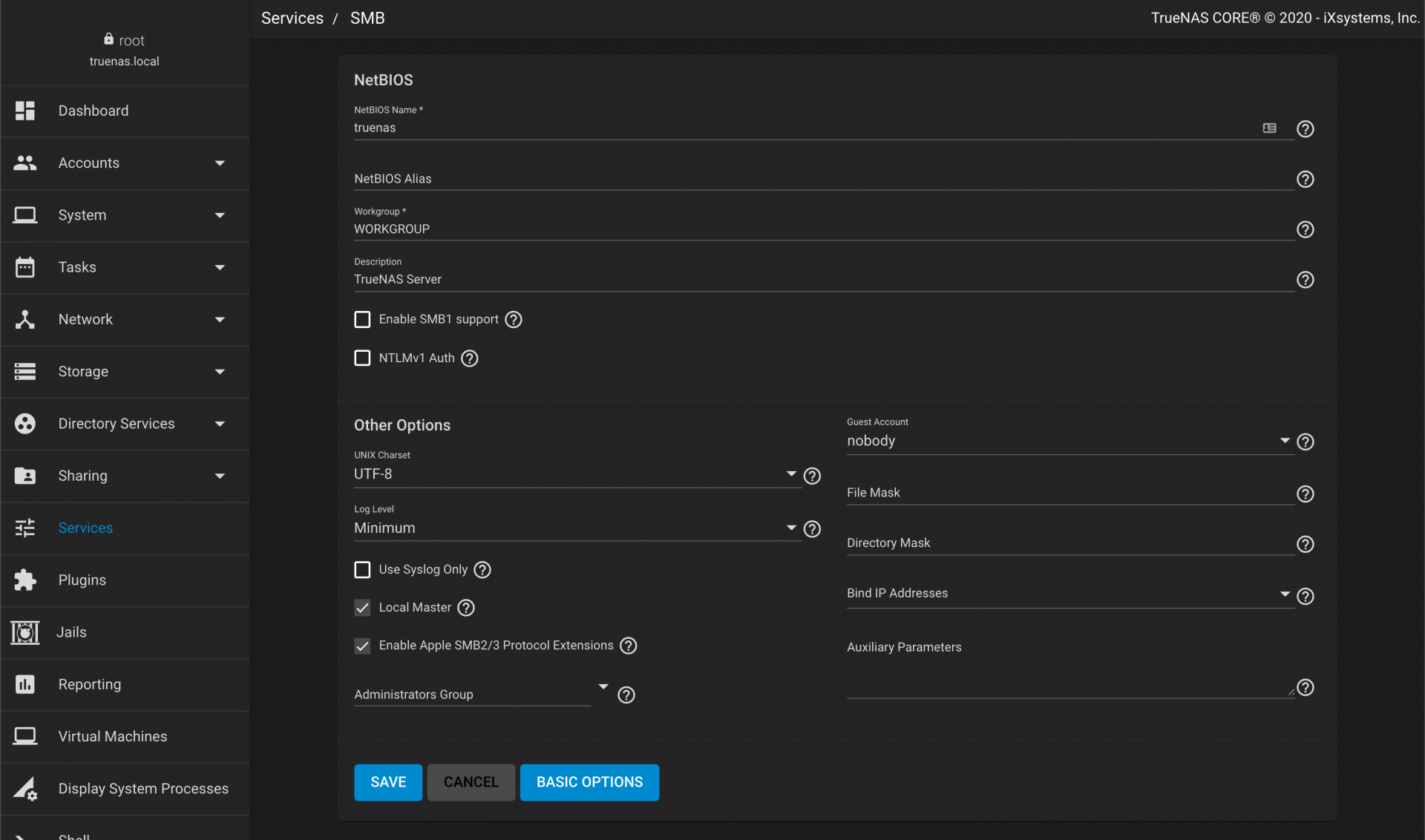Expand the Tasks menu arrow

(220, 267)
